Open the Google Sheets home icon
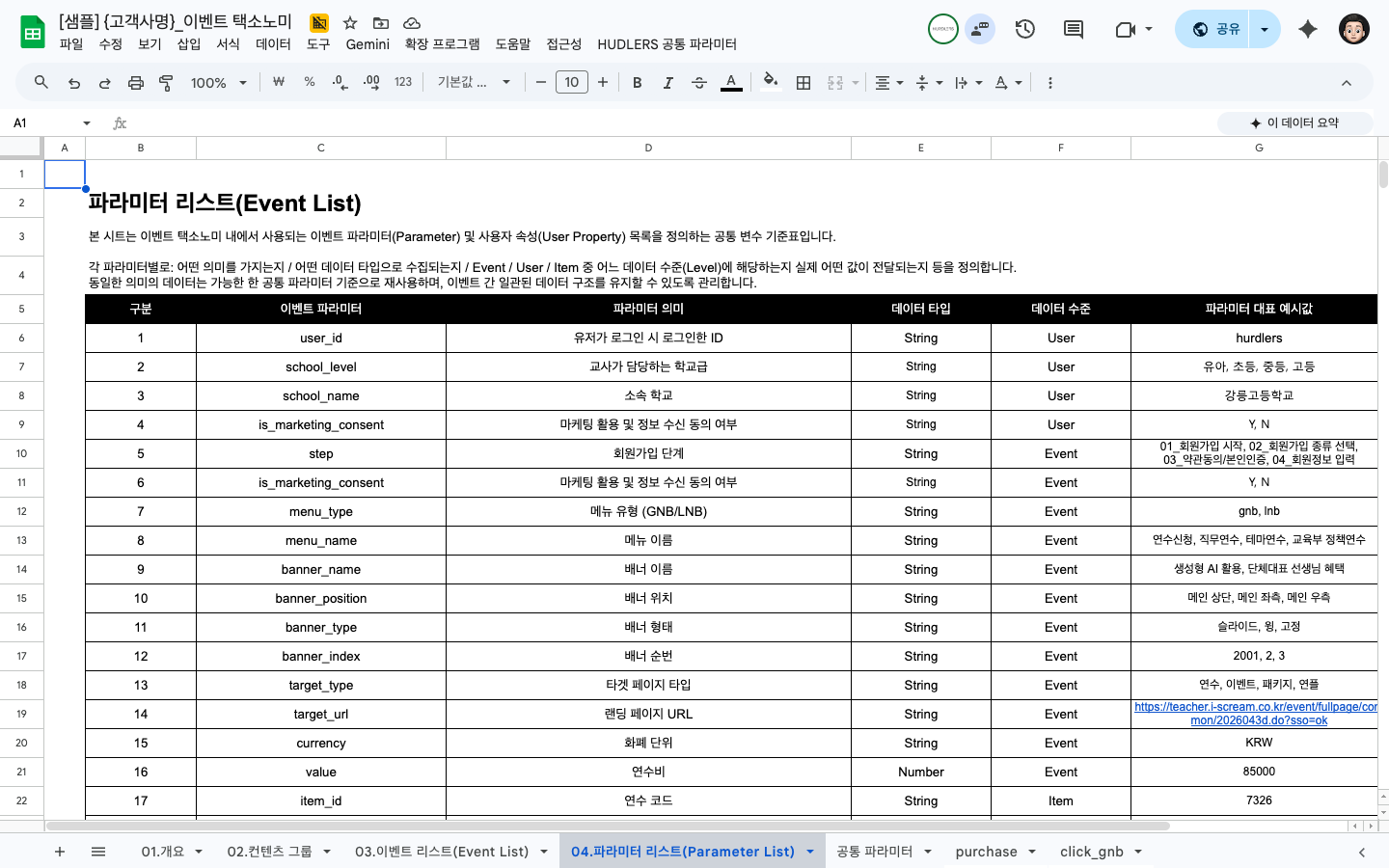This screenshot has height=868, width=1389. click(x=33, y=32)
